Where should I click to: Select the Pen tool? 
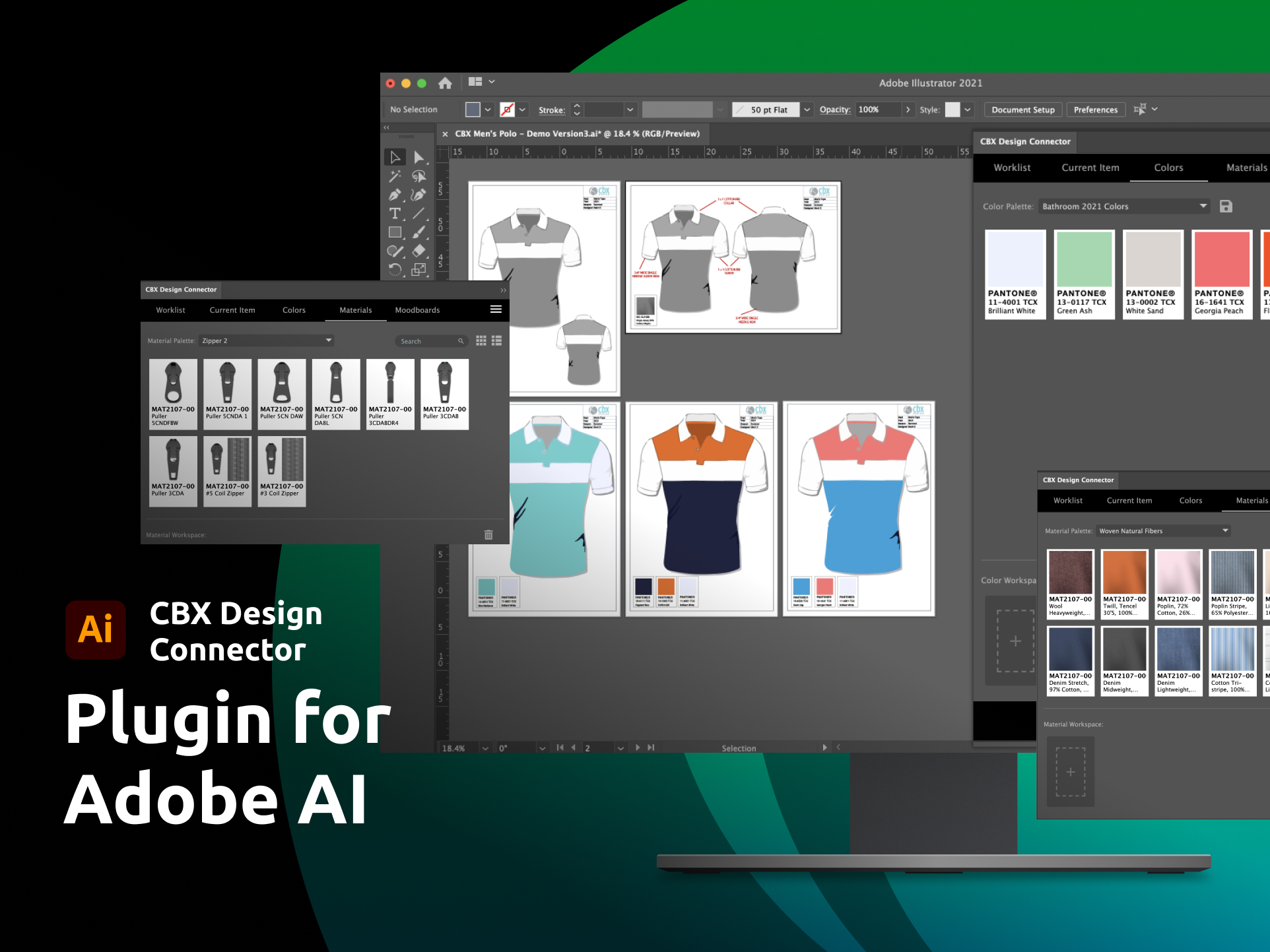(395, 195)
